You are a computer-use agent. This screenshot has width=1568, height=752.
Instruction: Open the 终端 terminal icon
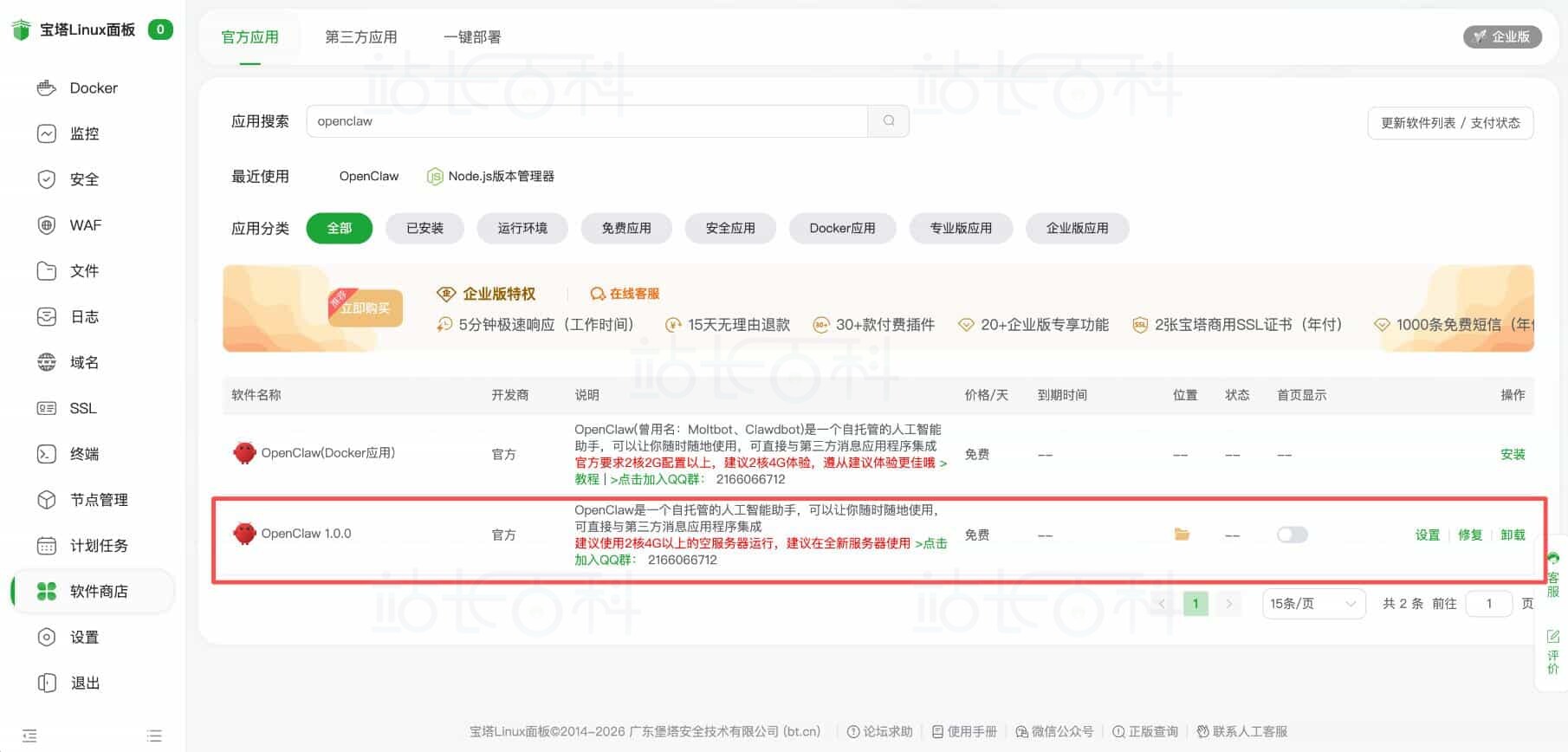[47, 454]
